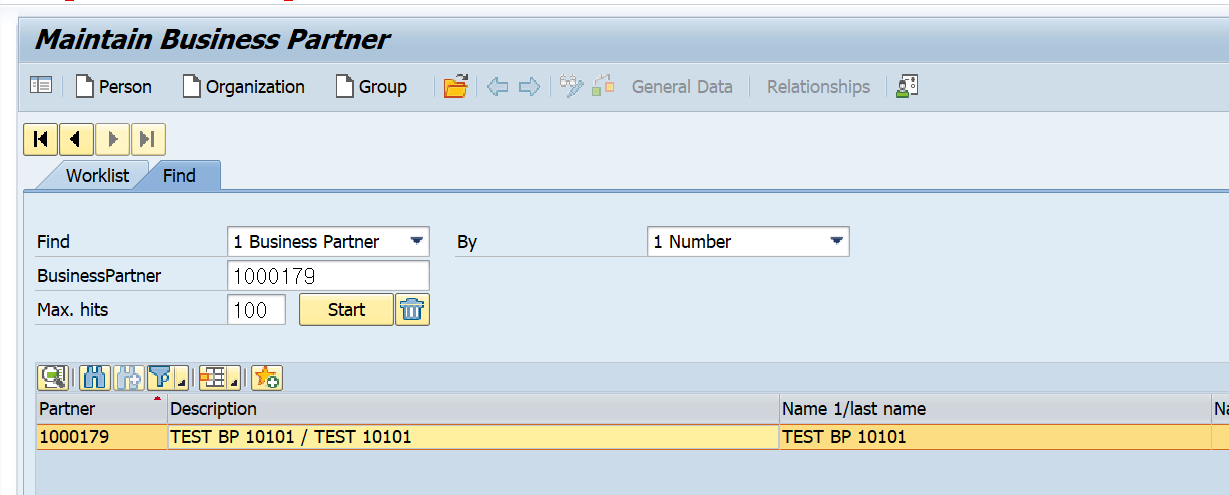The width and height of the screenshot is (1229, 495).
Task: Click the personal settings icon after Relationships
Action: click(x=907, y=87)
